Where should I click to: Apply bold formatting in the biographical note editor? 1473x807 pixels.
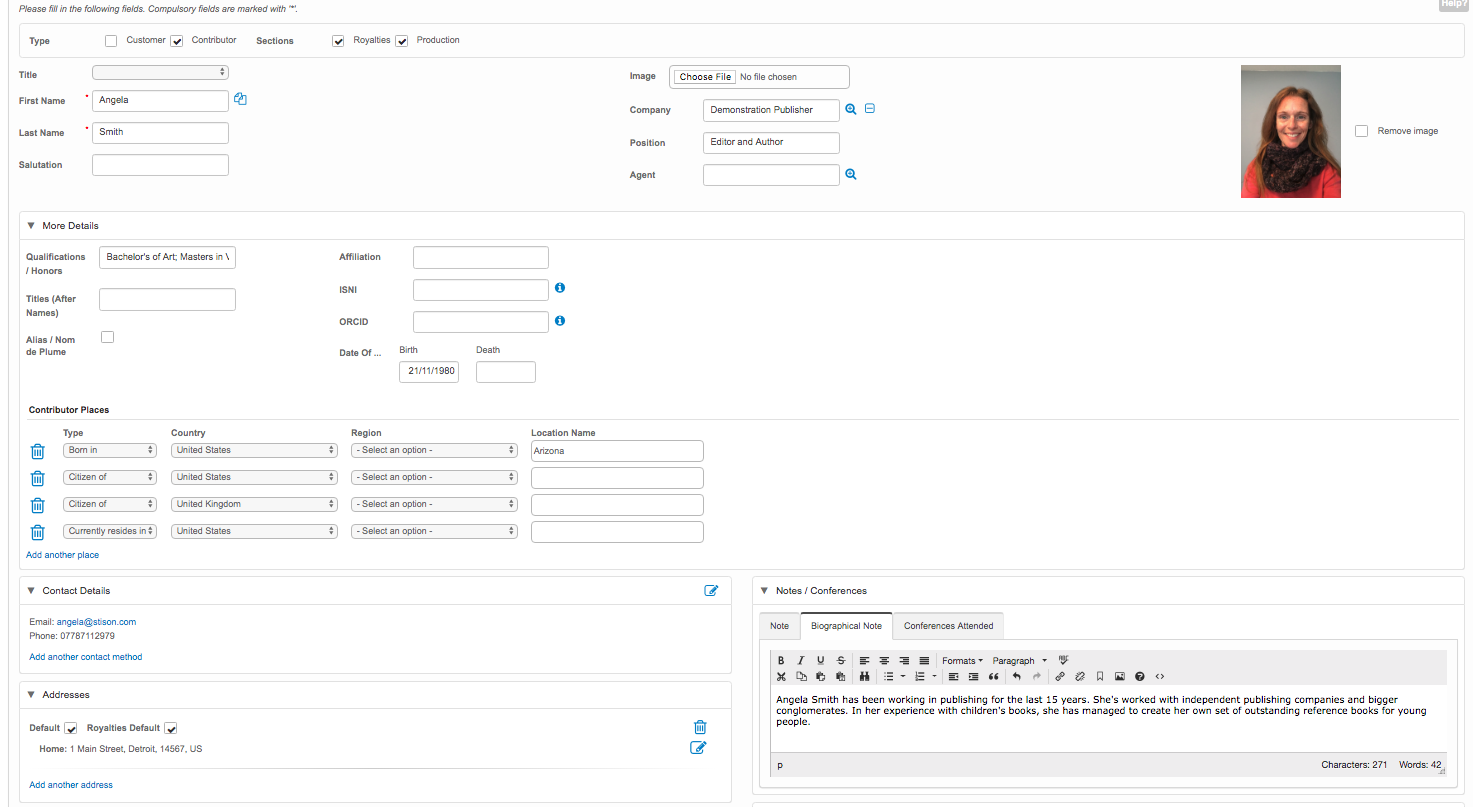tap(781, 661)
